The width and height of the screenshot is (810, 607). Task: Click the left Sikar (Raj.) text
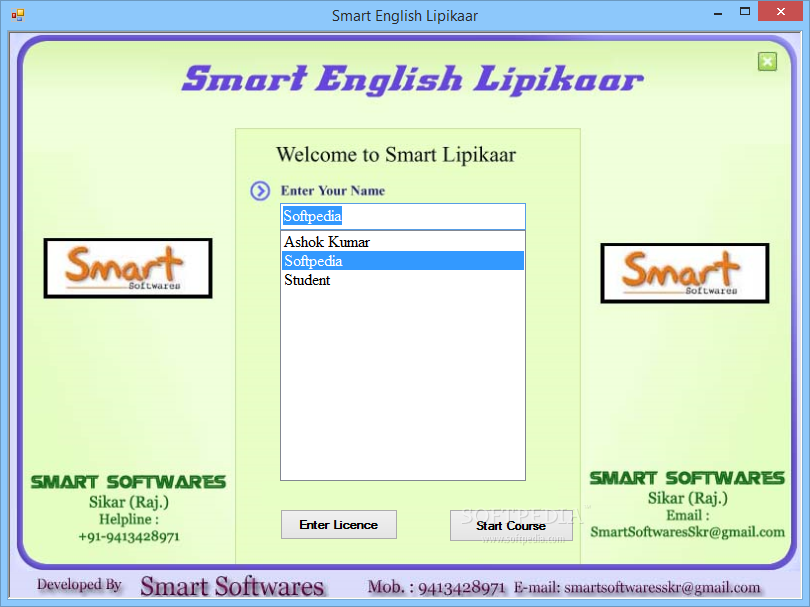pos(129,502)
